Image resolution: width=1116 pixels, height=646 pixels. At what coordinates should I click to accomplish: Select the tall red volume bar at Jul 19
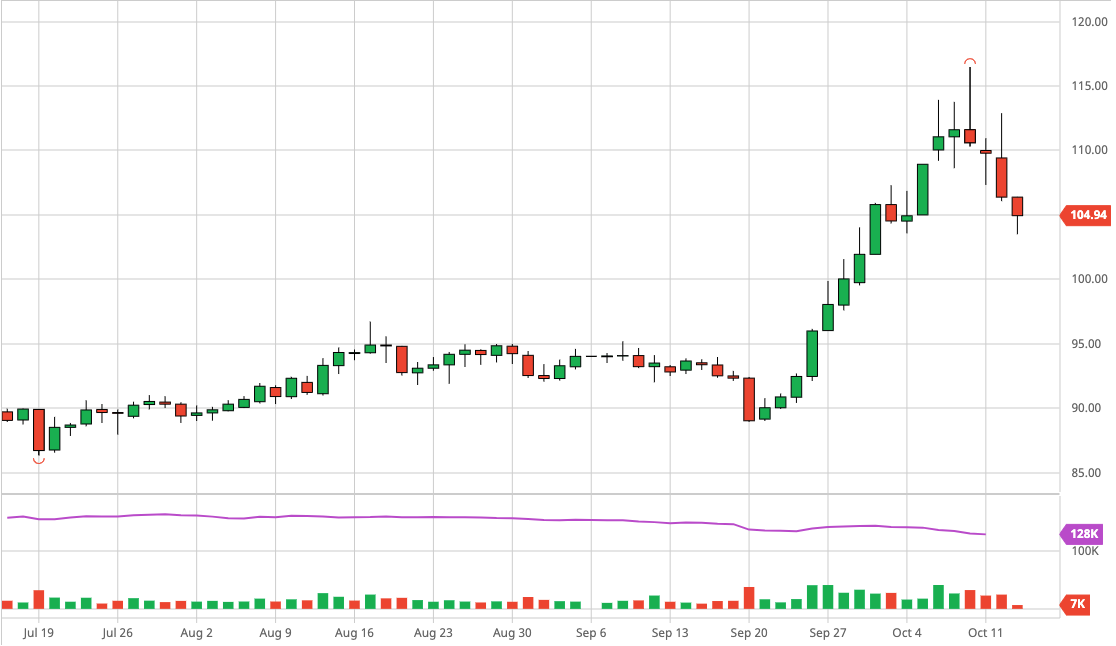39,599
